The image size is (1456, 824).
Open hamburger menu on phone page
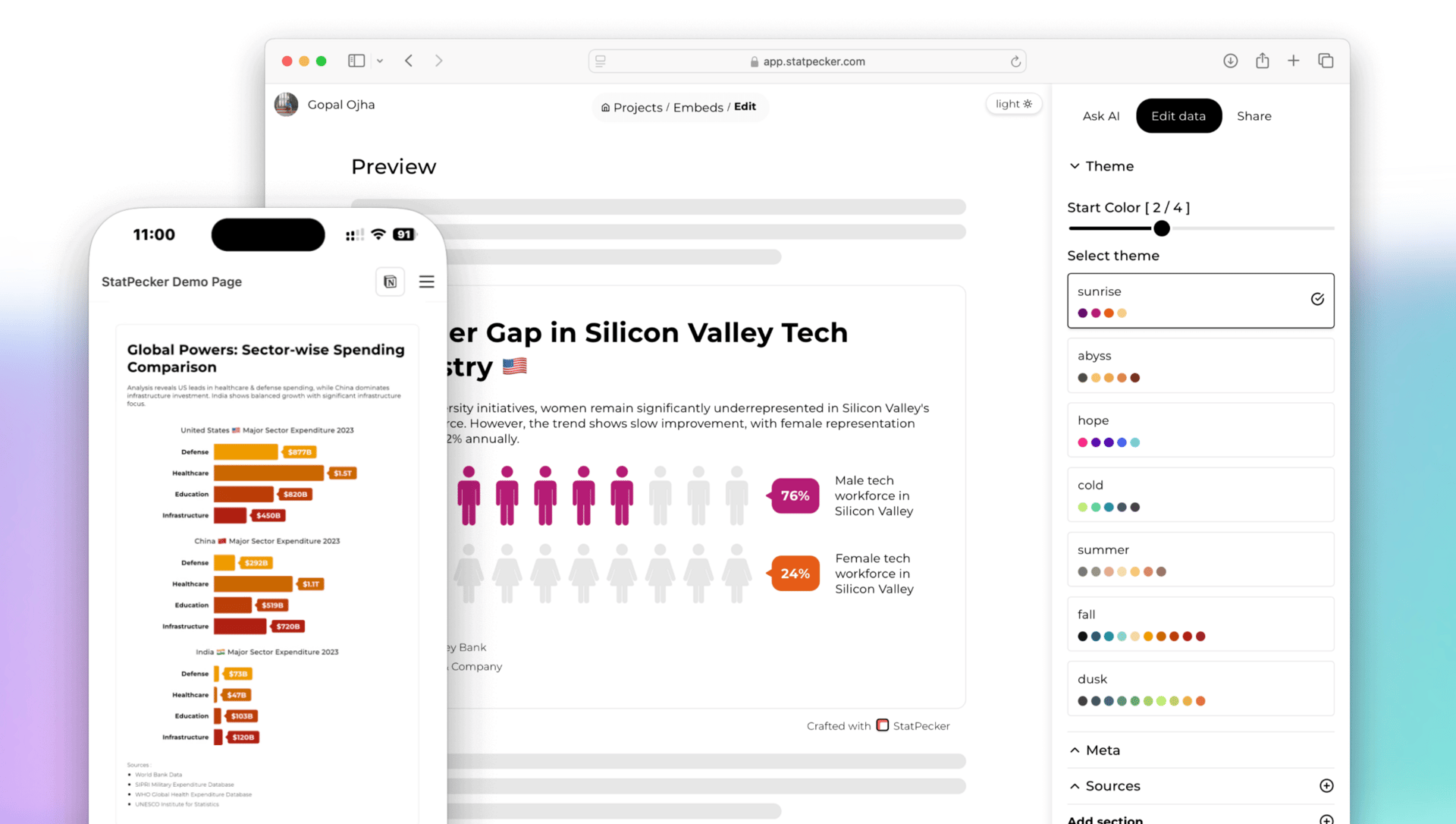pyautogui.click(x=427, y=281)
